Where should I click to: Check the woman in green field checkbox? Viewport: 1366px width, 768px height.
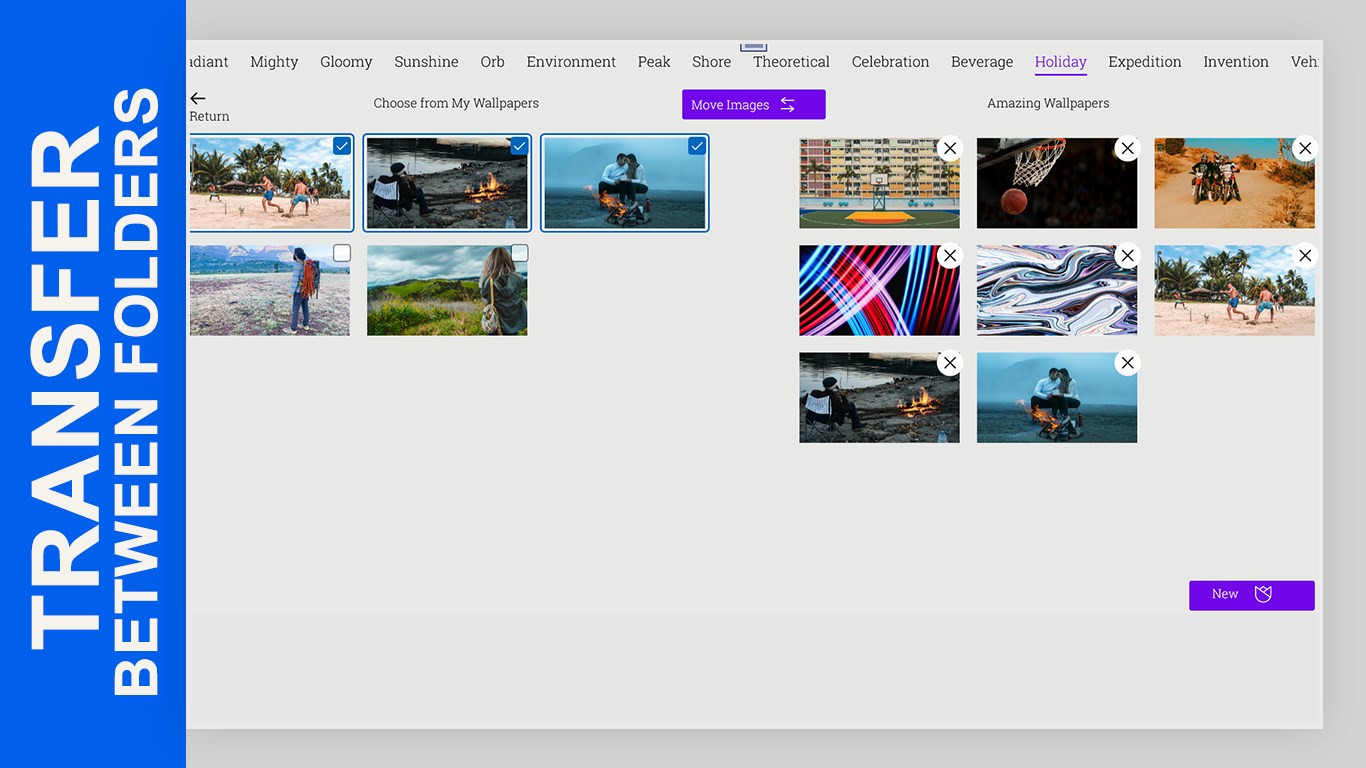[x=519, y=253]
